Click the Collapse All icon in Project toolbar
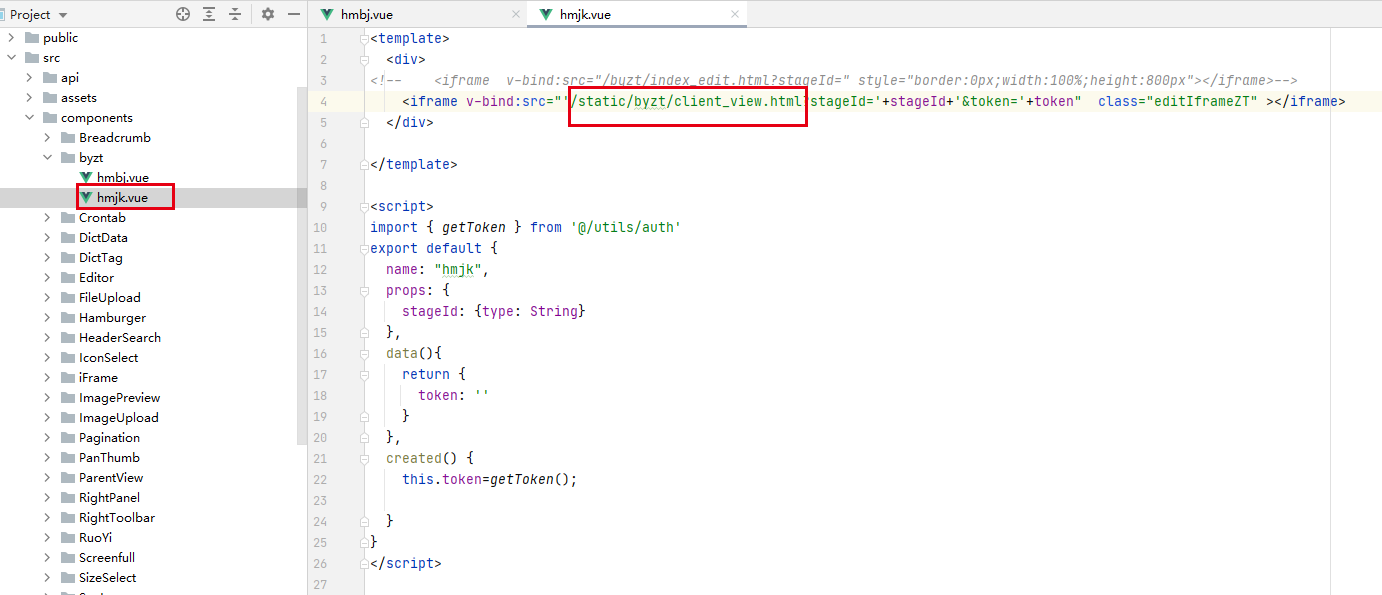1382x595 pixels. [x=235, y=14]
